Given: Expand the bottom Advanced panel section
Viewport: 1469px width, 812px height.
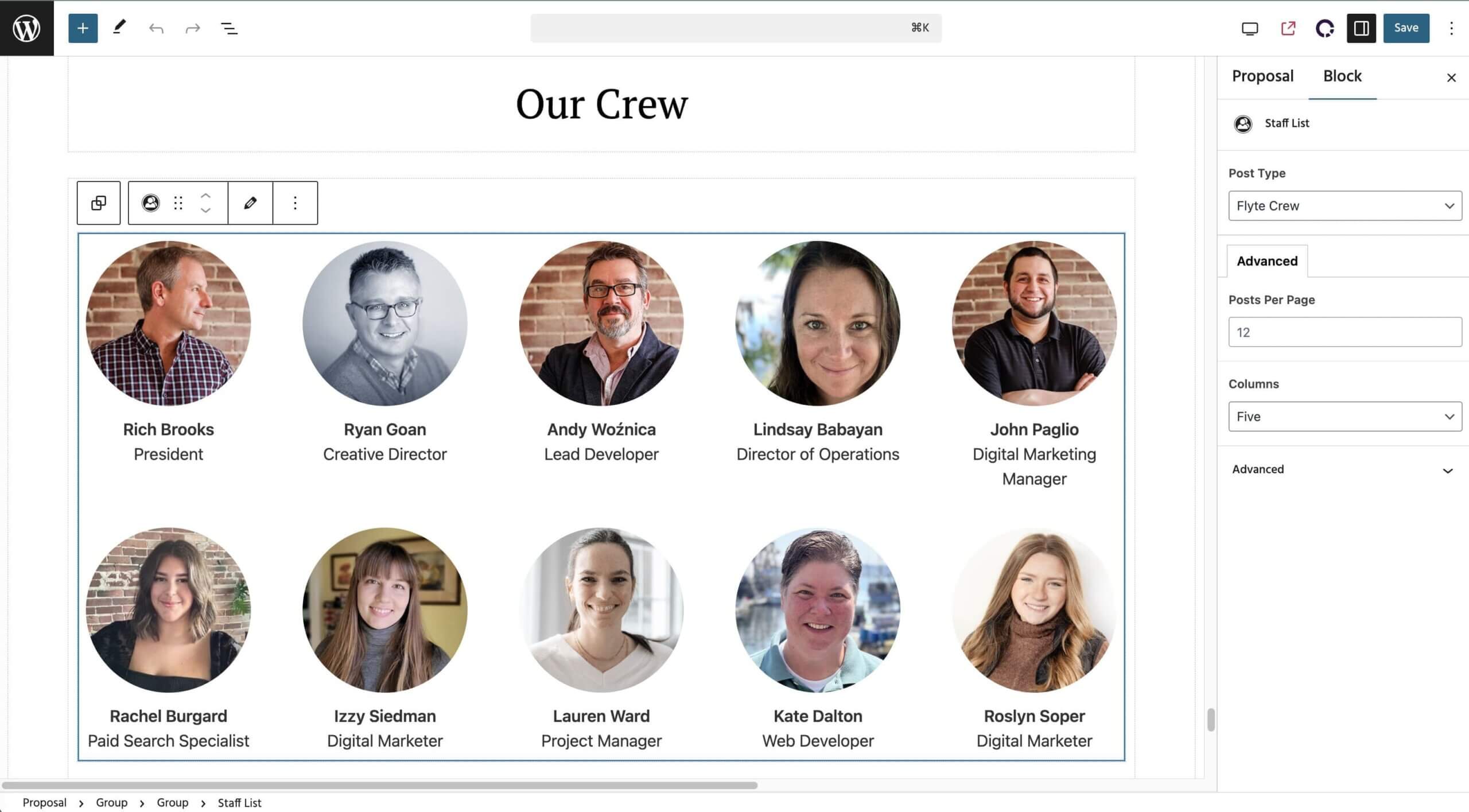Looking at the screenshot, I should click(1343, 469).
